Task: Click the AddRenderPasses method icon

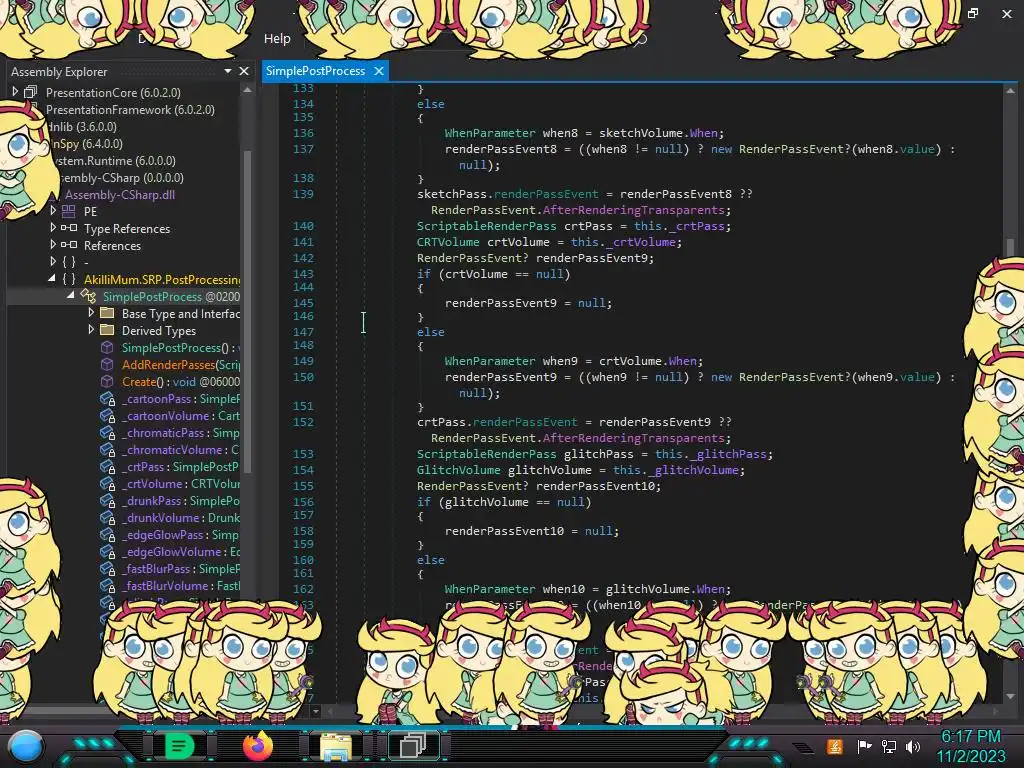Action: 107,364
